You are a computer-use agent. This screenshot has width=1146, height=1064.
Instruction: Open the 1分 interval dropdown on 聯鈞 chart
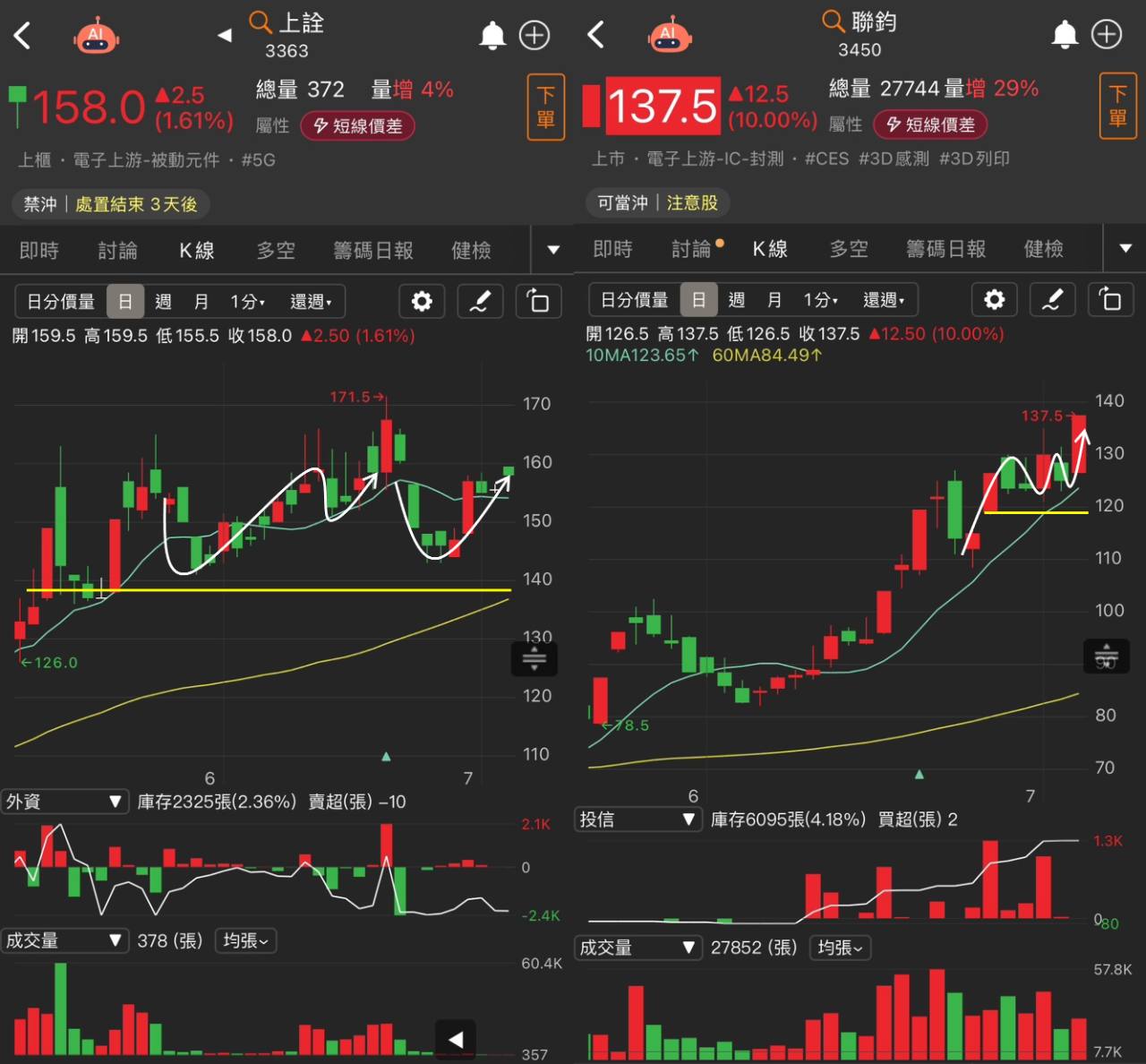coord(821,300)
